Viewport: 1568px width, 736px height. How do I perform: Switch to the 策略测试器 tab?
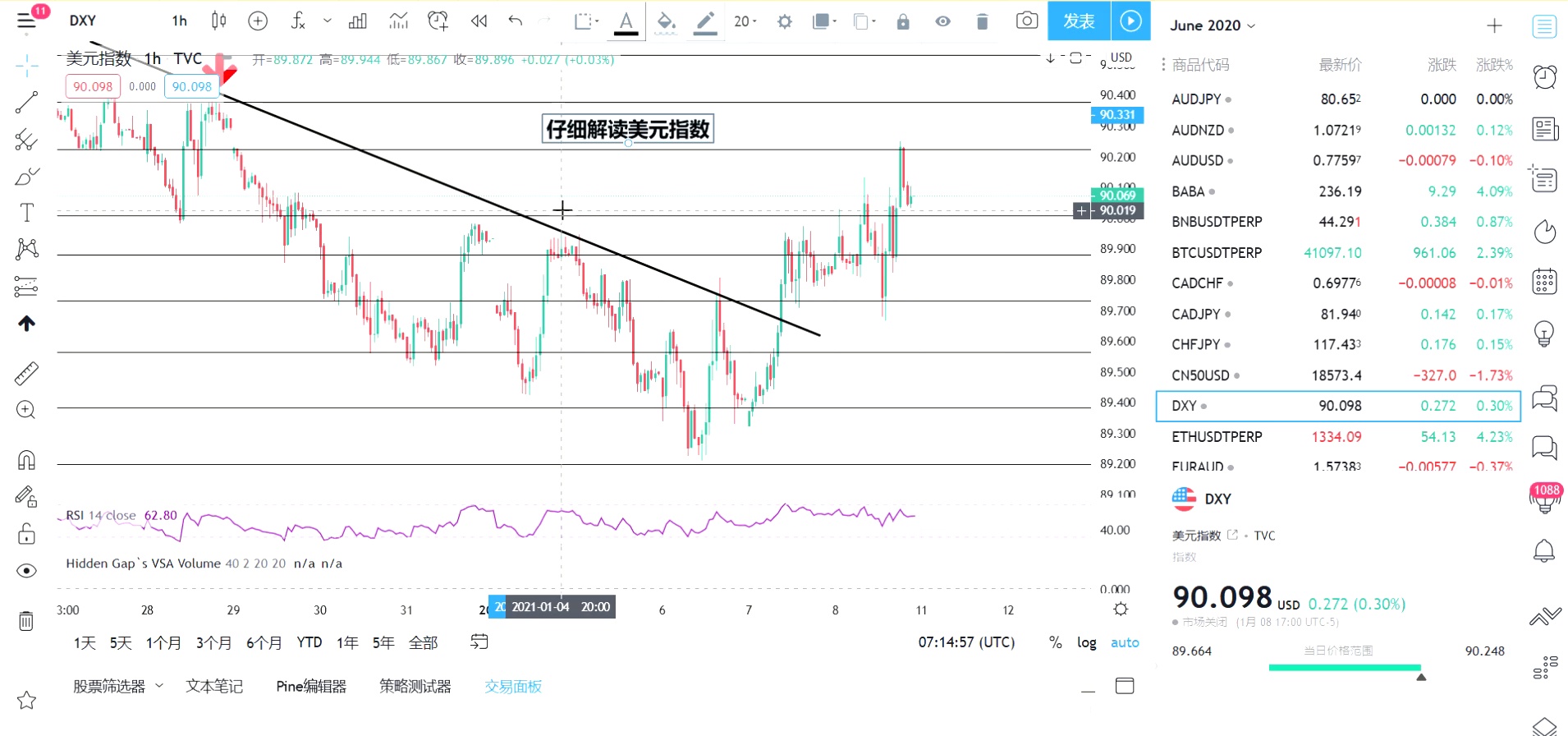pyautogui.click(x=415, y=686)
